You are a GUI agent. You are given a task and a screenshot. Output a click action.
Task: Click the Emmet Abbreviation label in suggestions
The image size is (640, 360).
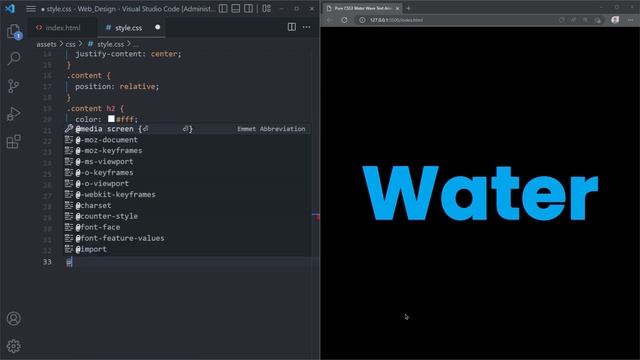point(271,129)
